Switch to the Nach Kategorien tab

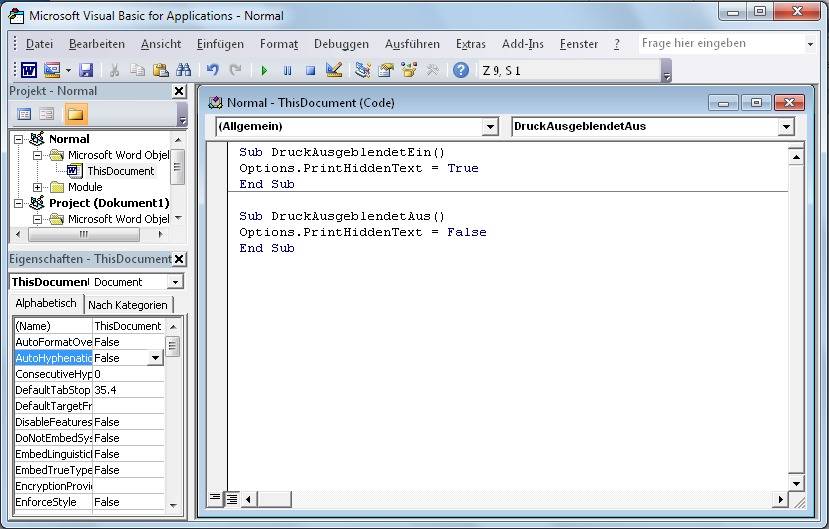click(x=127, y=305)
